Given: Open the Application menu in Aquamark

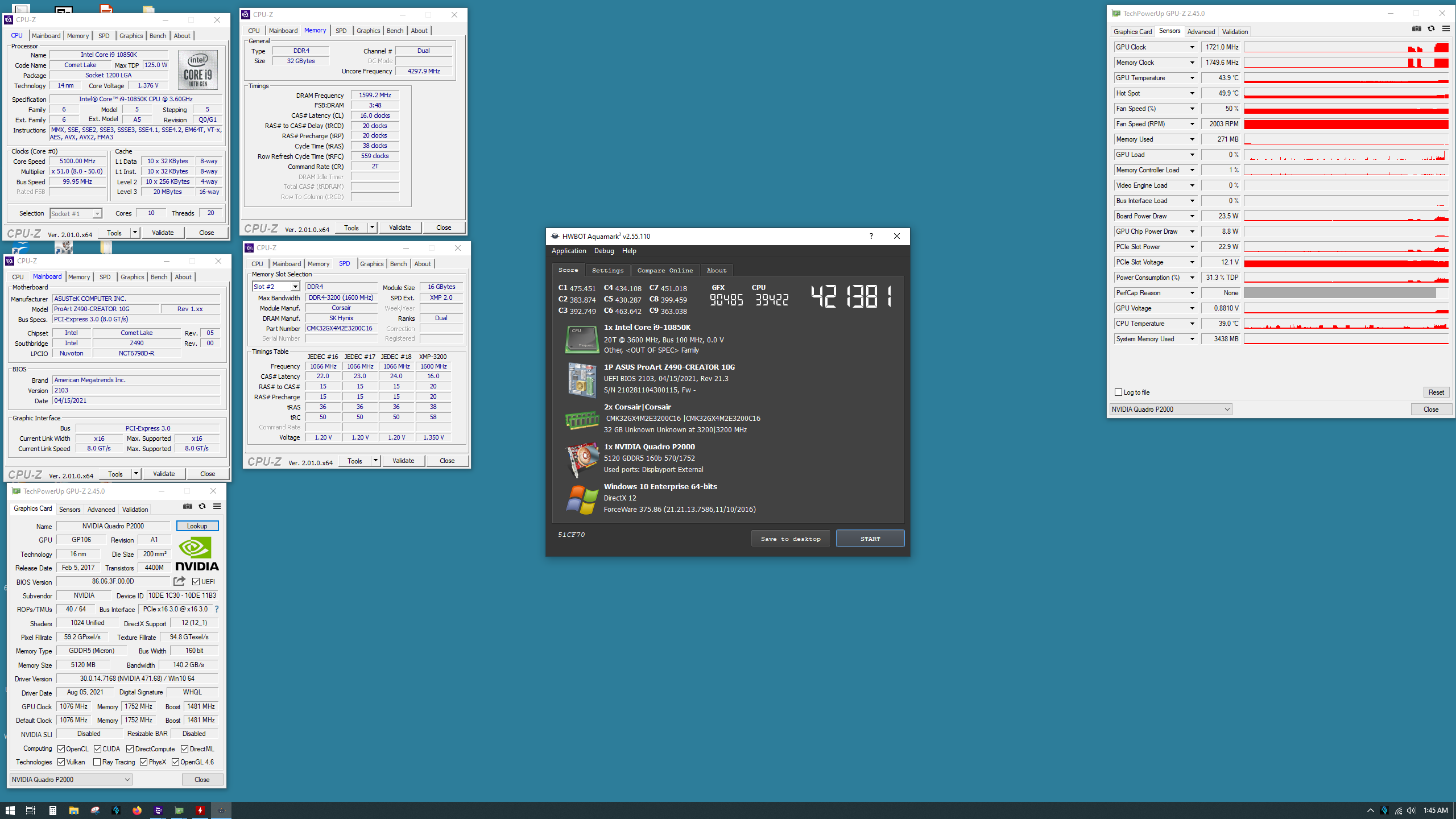Looking at the screenshot, I should coord(569,251).
